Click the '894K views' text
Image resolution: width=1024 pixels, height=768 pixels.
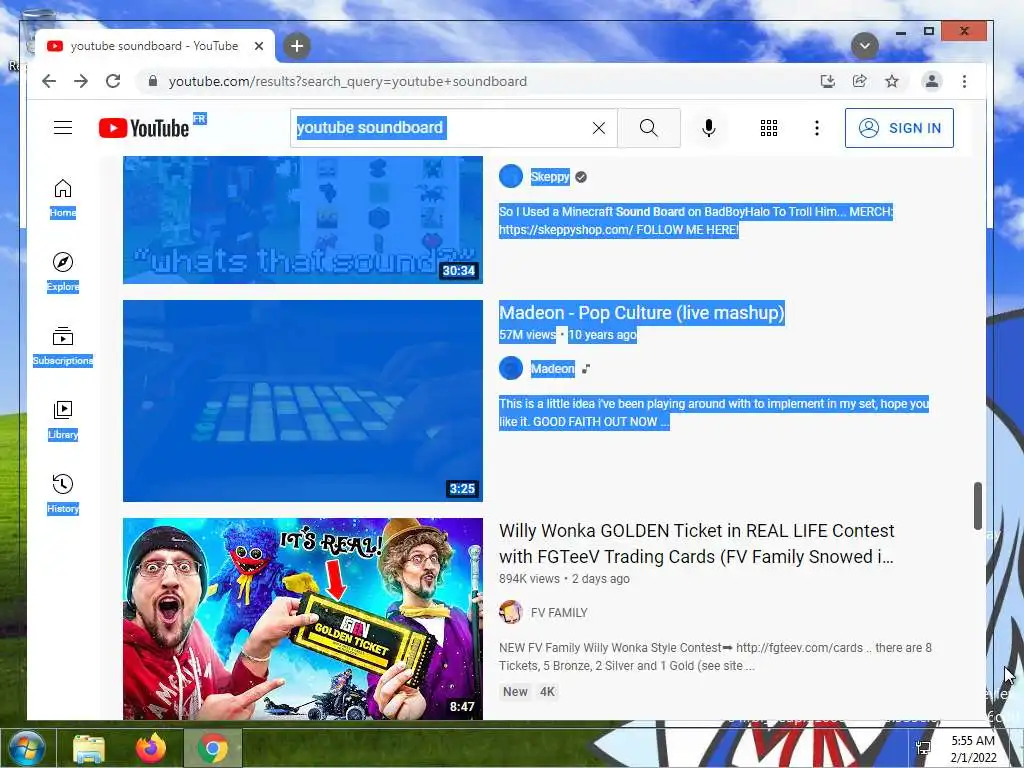click(530, 579)
